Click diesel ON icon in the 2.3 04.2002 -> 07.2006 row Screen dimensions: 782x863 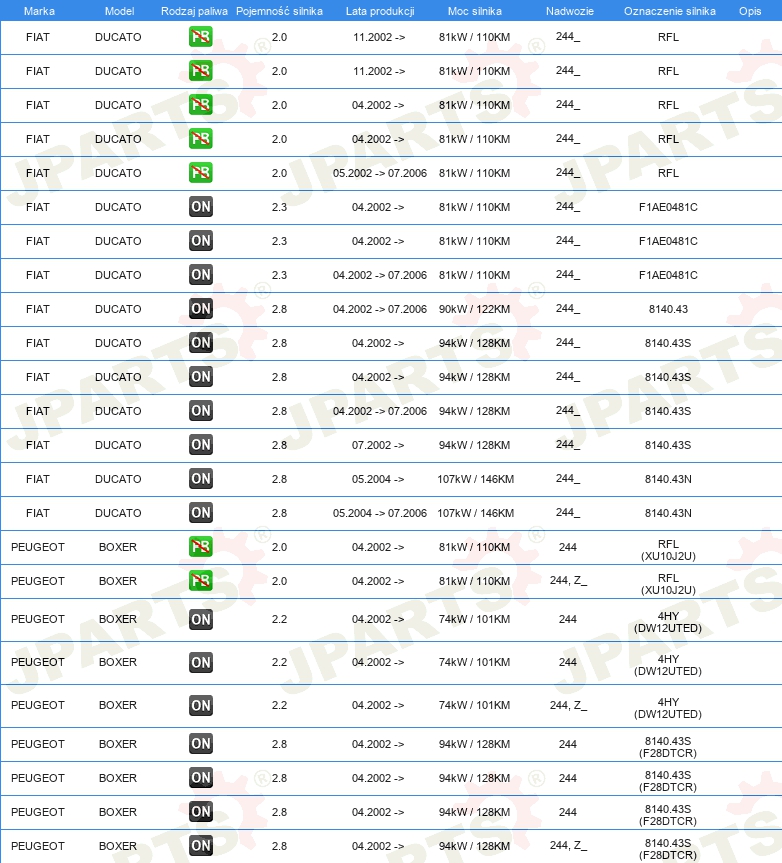click(201, 275)
